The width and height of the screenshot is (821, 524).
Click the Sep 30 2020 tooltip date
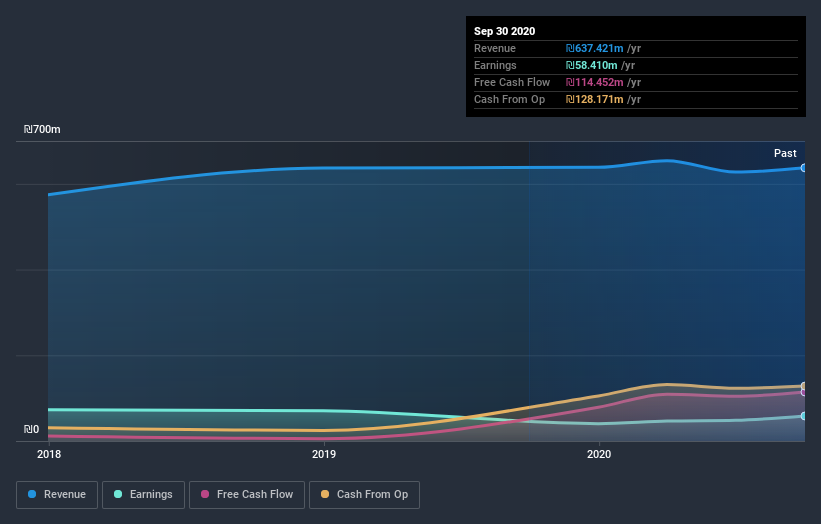(x=504, y=31)
